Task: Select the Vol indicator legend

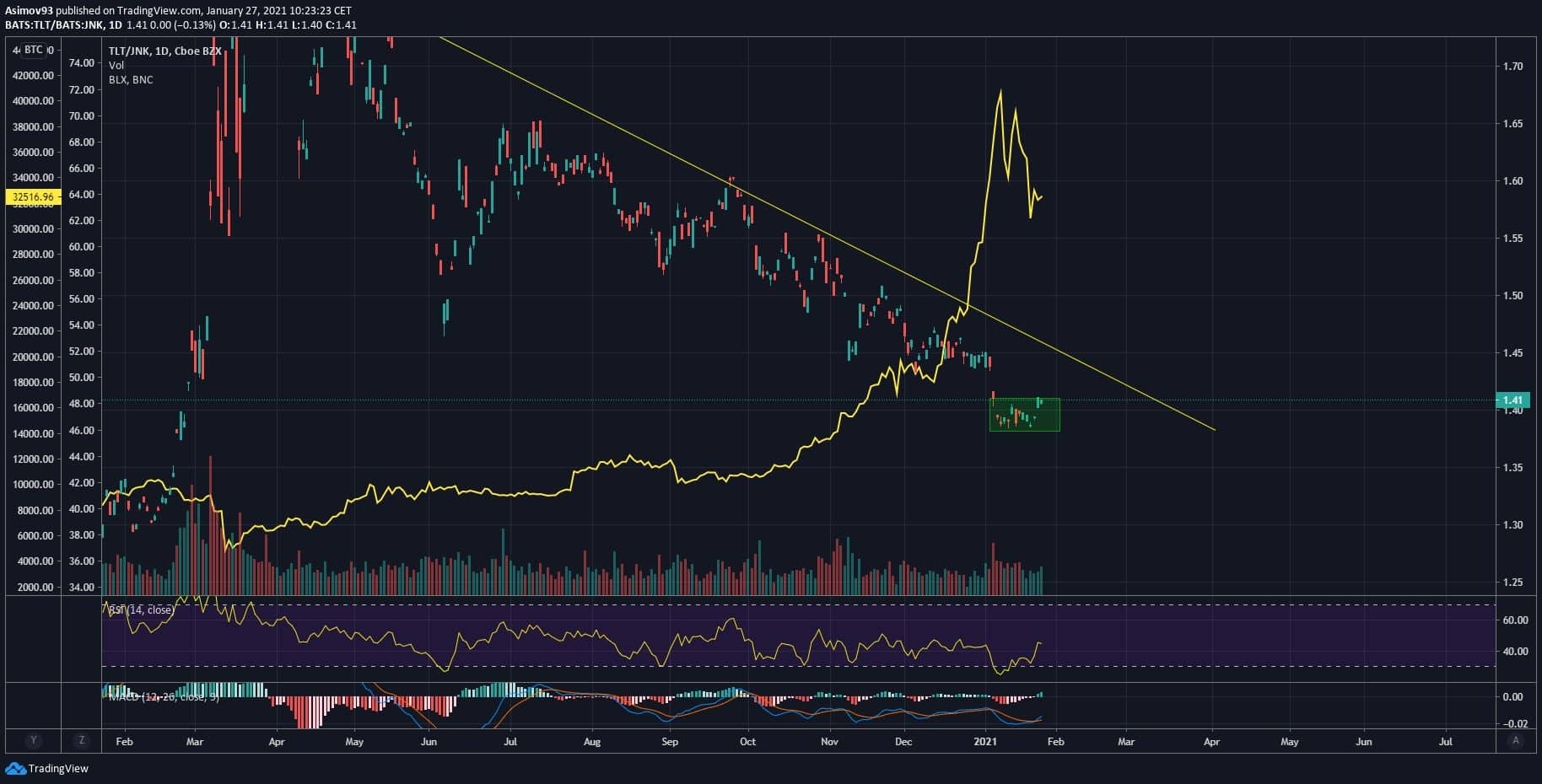Action: [116, 66]
